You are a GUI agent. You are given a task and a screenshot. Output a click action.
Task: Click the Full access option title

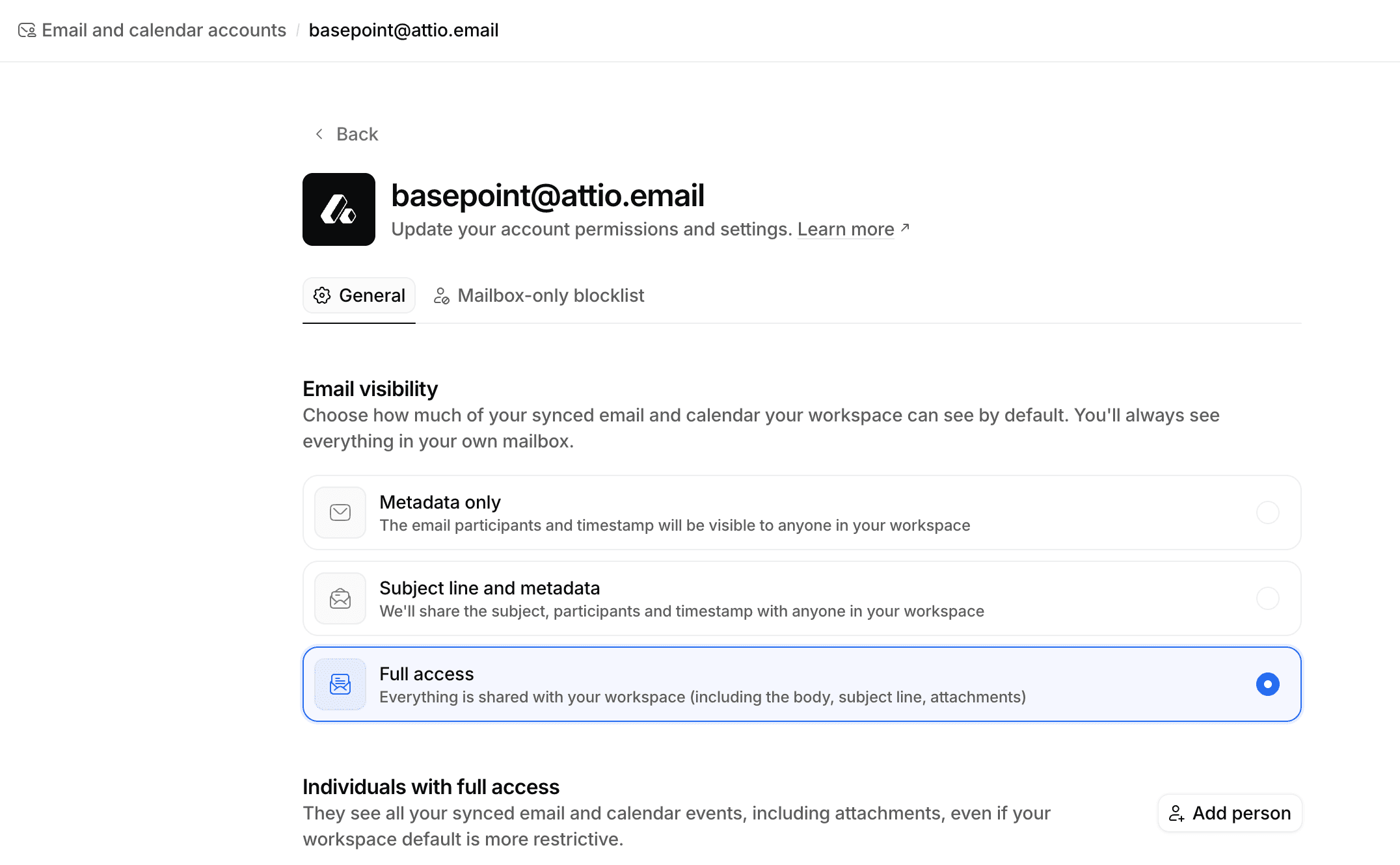(427, 674)
